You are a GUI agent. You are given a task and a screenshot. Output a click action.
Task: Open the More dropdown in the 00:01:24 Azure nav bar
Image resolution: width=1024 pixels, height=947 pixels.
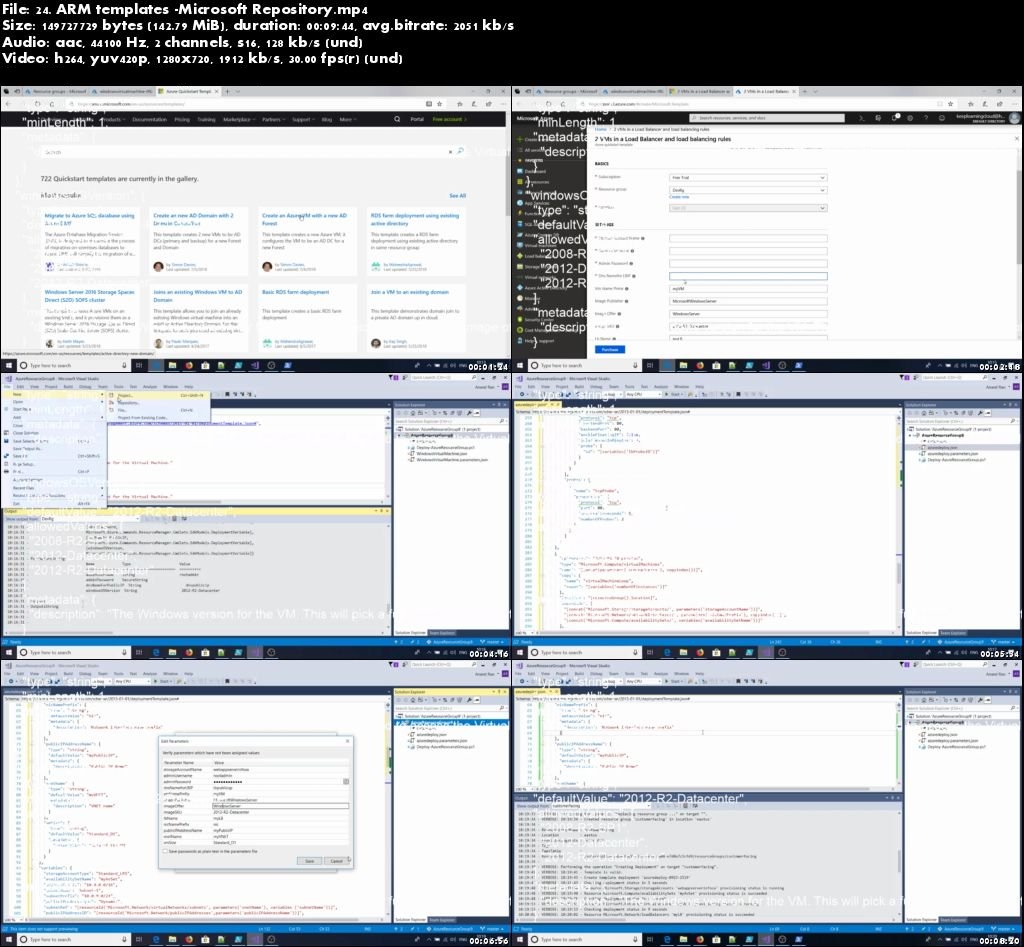pyautogui.click(x=347, y=120)
